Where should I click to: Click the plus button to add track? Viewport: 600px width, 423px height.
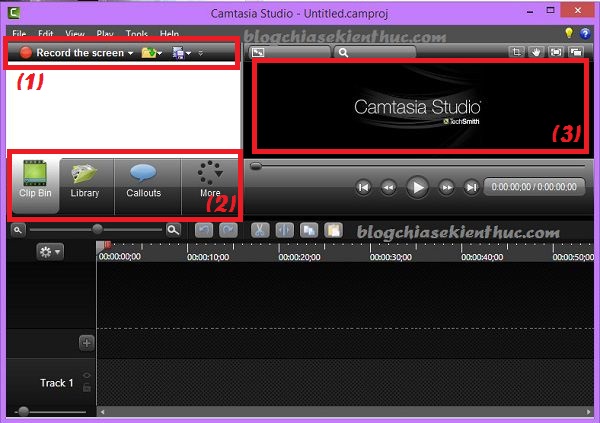[x=87, y=343]
